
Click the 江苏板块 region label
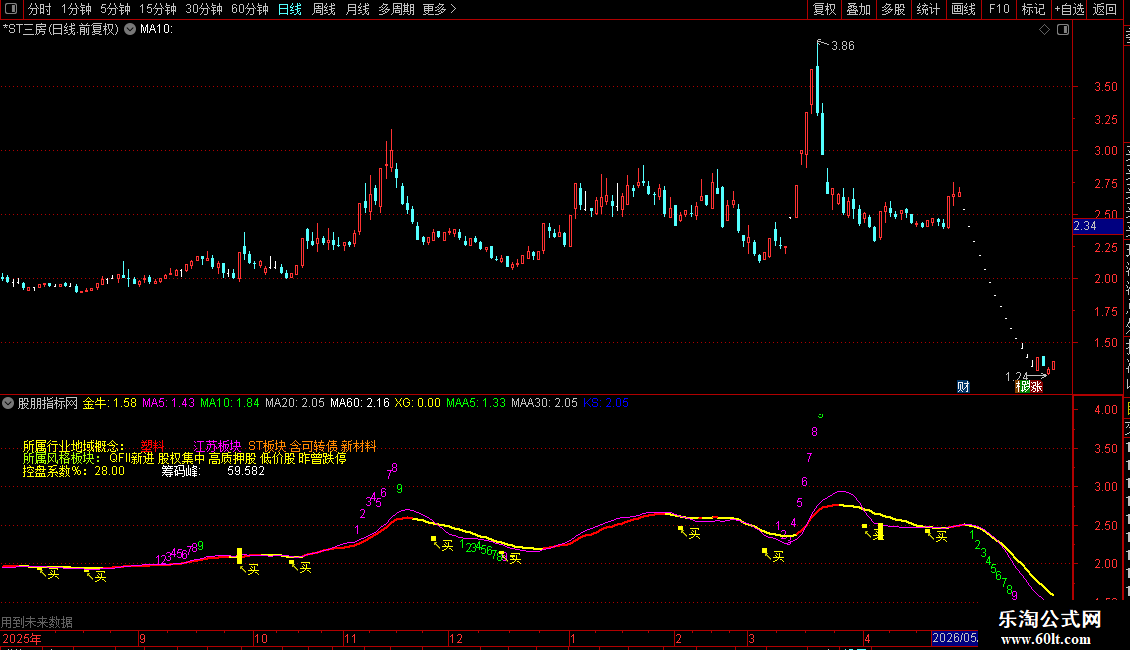(x=217, y=446)
